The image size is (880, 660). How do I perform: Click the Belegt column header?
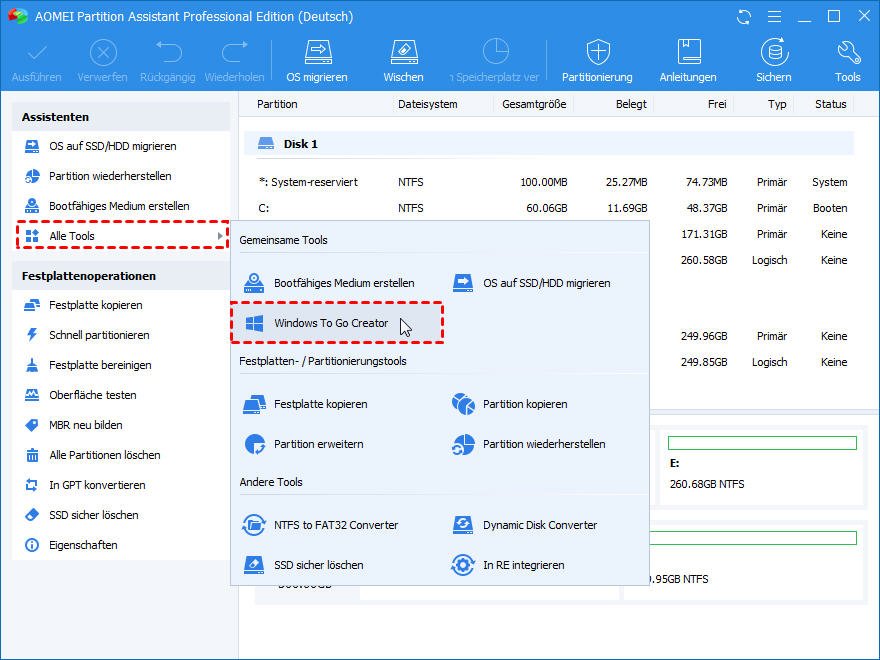click(x=631, y=104)
